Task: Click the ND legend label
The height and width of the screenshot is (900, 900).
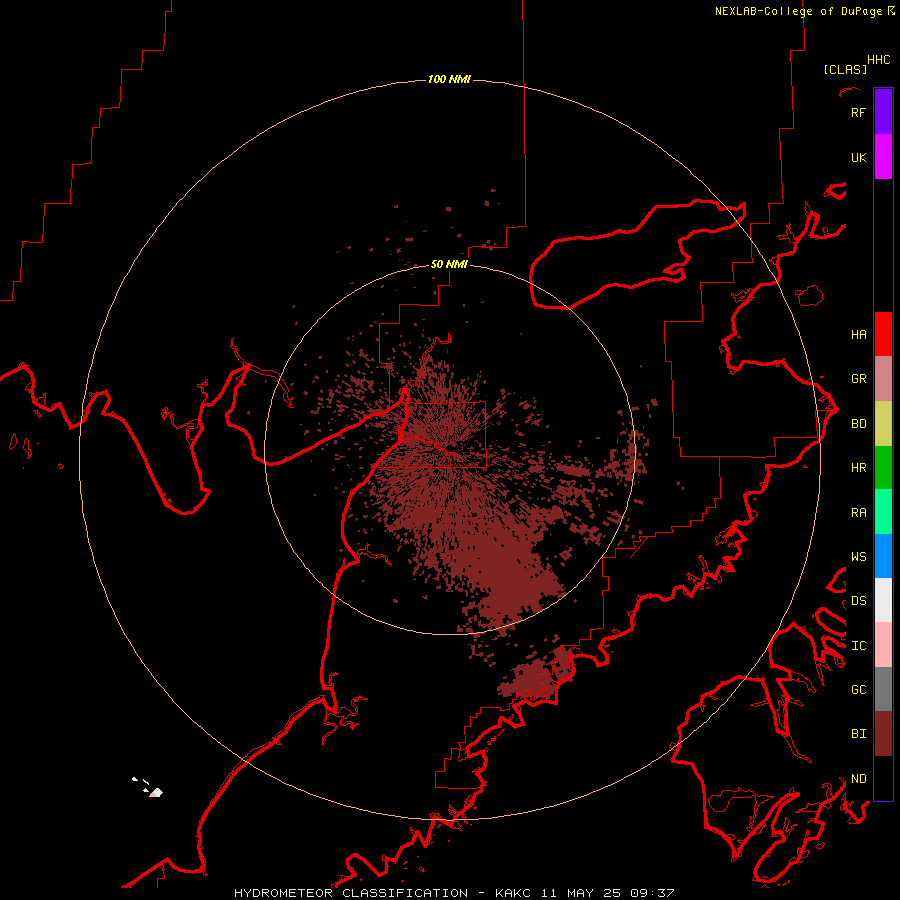Action: 858,779
